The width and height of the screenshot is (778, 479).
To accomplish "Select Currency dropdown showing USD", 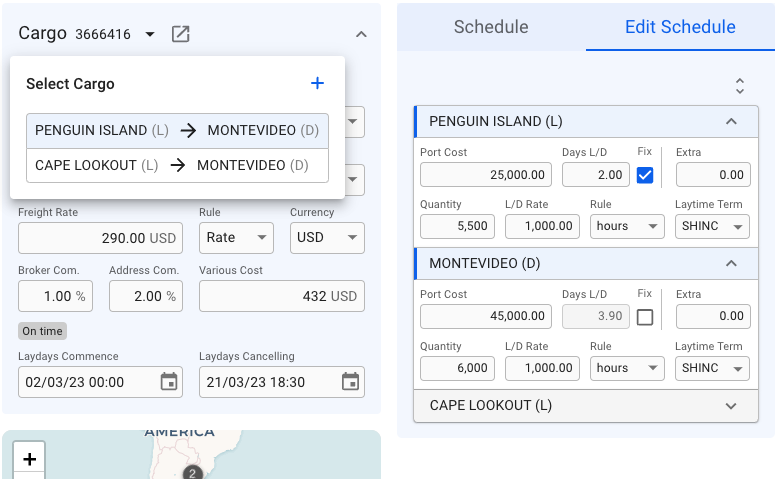I will coord(327,238).
